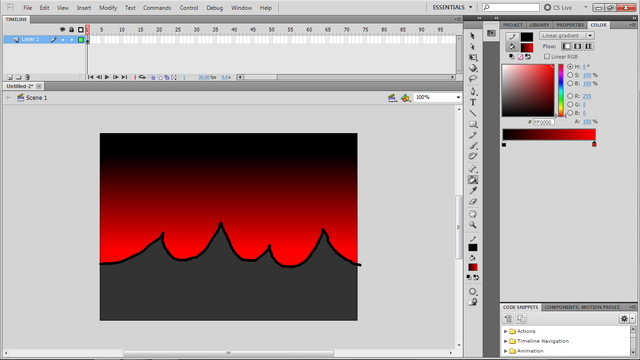Select the Selection arrow tool
This screenshot has height=360, width=640.
[x=473, y=36]
